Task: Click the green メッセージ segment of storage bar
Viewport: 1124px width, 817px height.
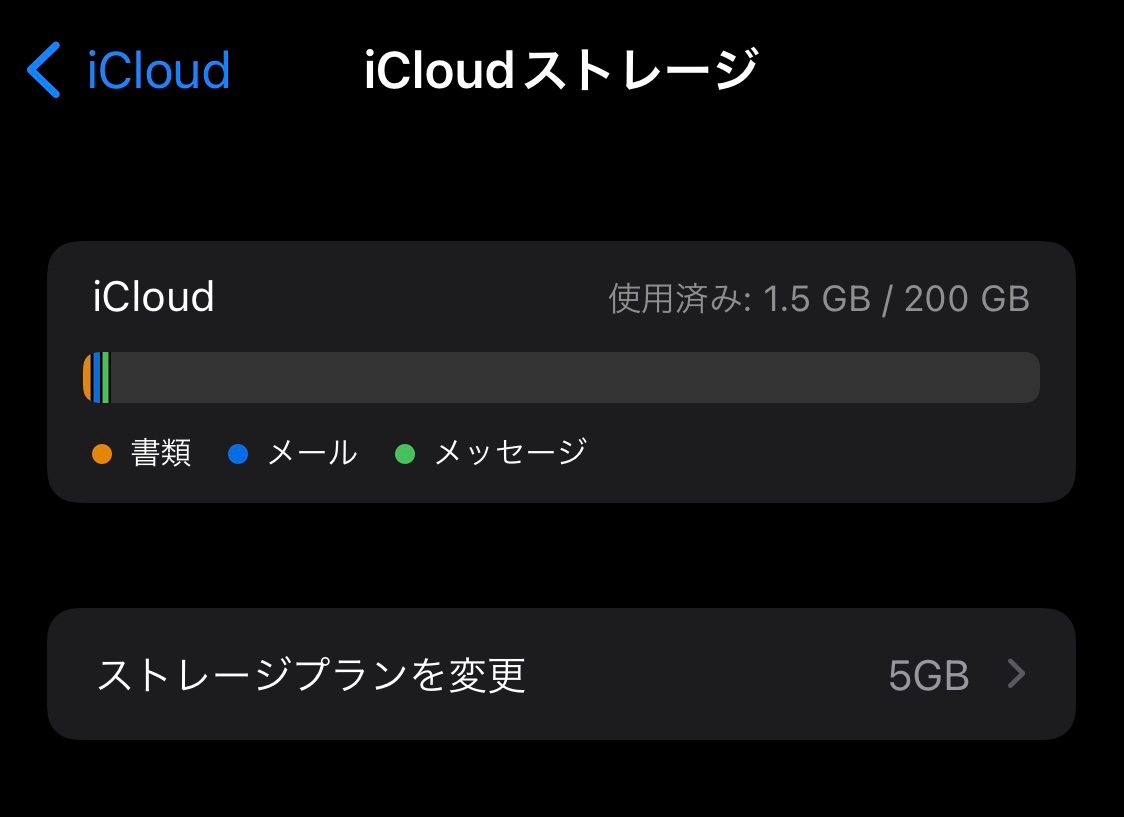Action: 105,378
